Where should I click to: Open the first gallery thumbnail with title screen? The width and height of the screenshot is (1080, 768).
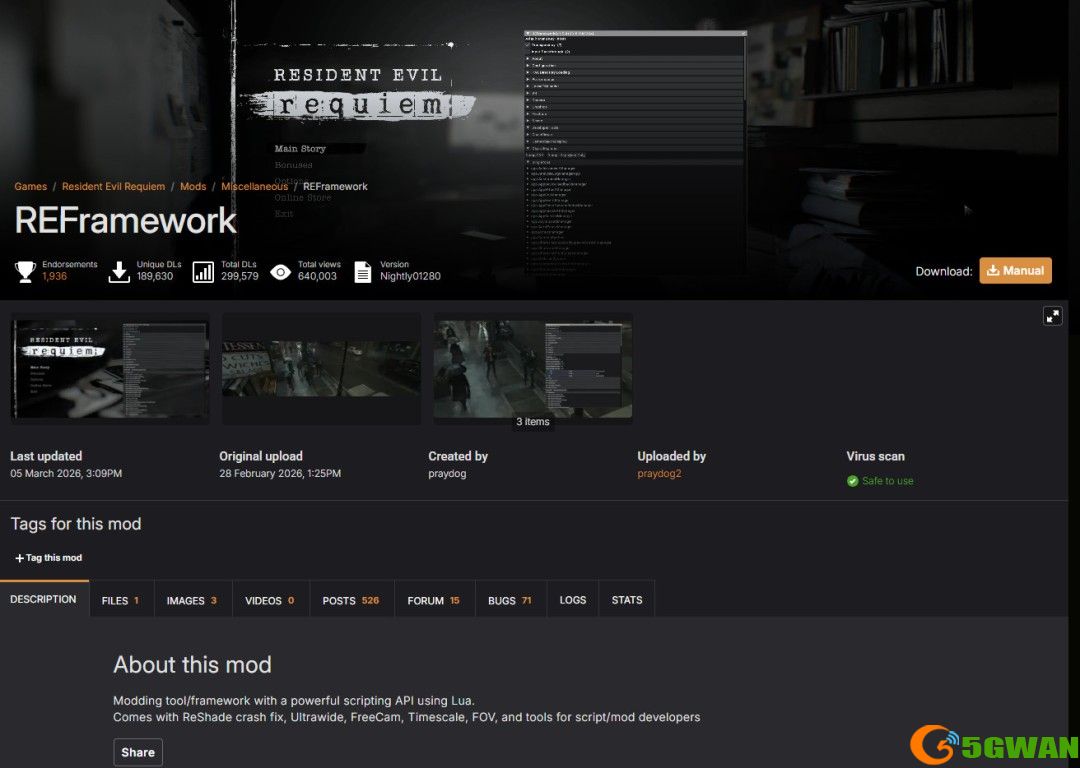point(110,369)
